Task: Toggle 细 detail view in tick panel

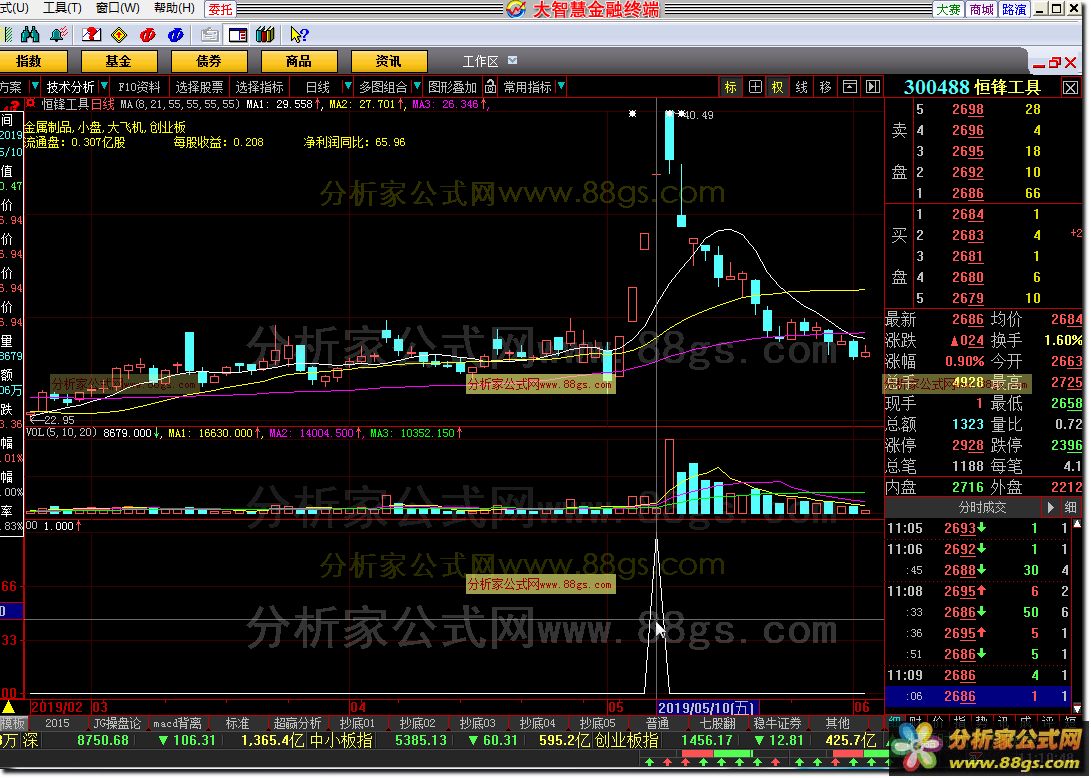Action: pyautogui.click(x=1071, y=507)
